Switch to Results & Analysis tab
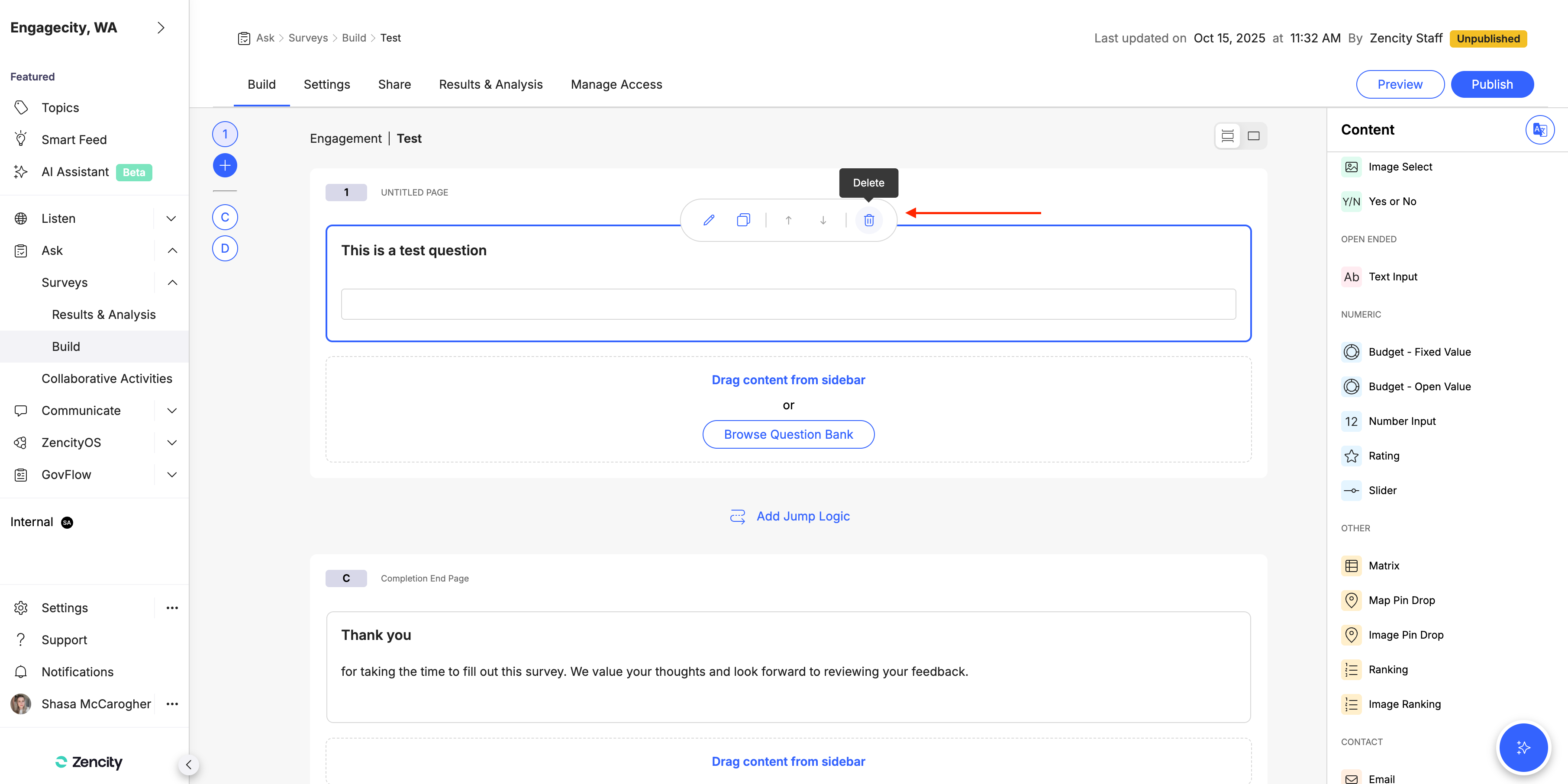Screen dimensions: 1568x784 490,84
